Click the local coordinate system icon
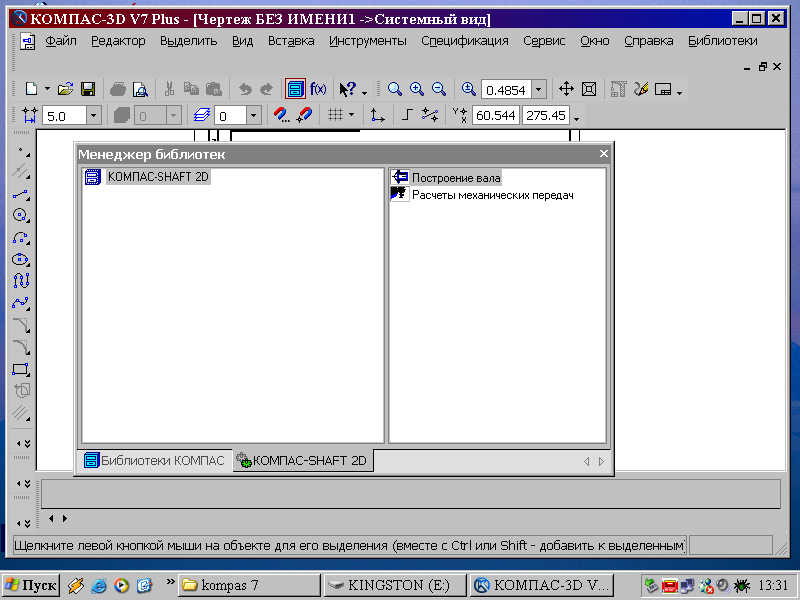800x600 pixels. [377, 115]
